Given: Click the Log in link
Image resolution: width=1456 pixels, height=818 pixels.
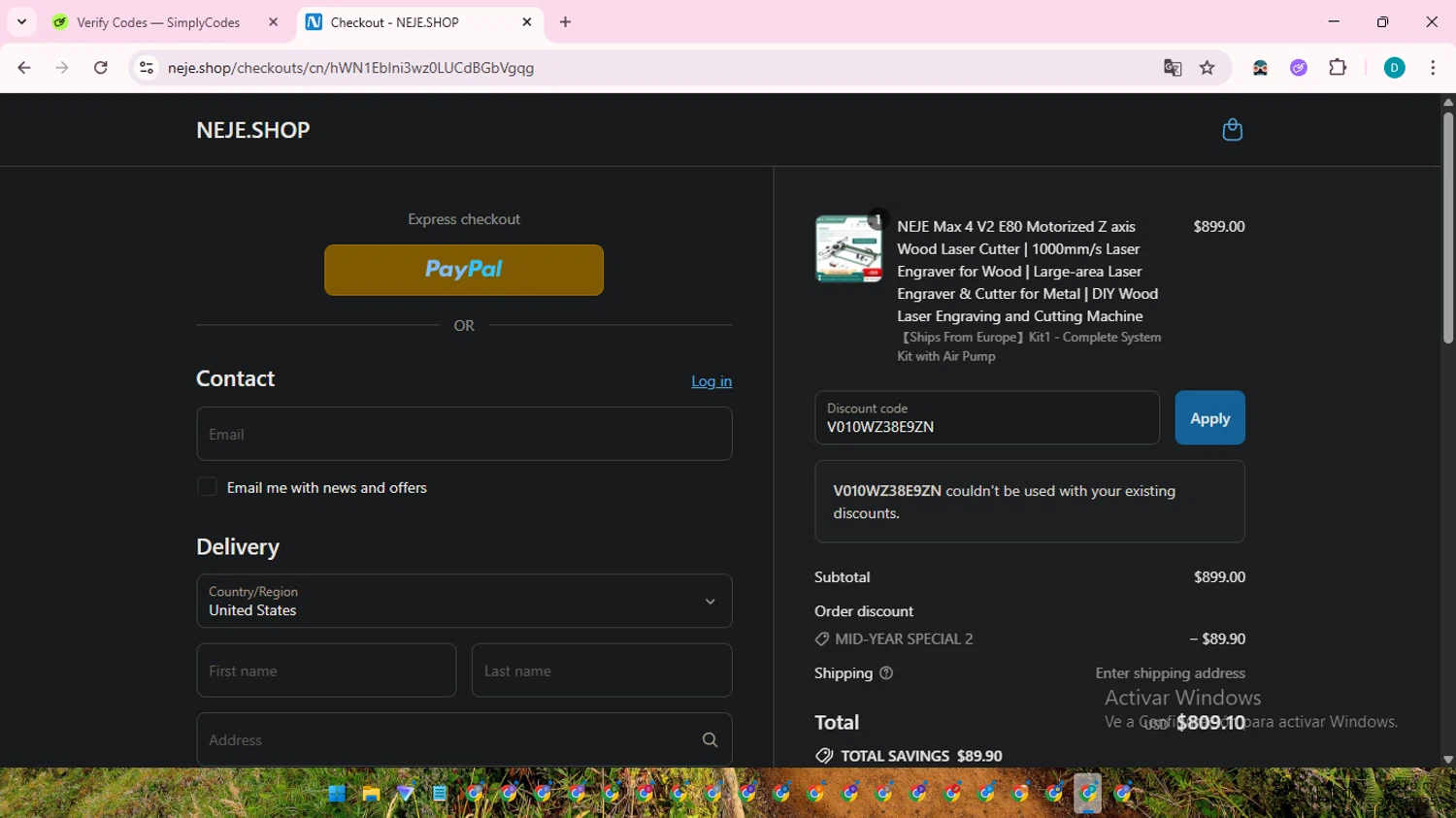Looking at the screenshot, I should coord(711,381).
